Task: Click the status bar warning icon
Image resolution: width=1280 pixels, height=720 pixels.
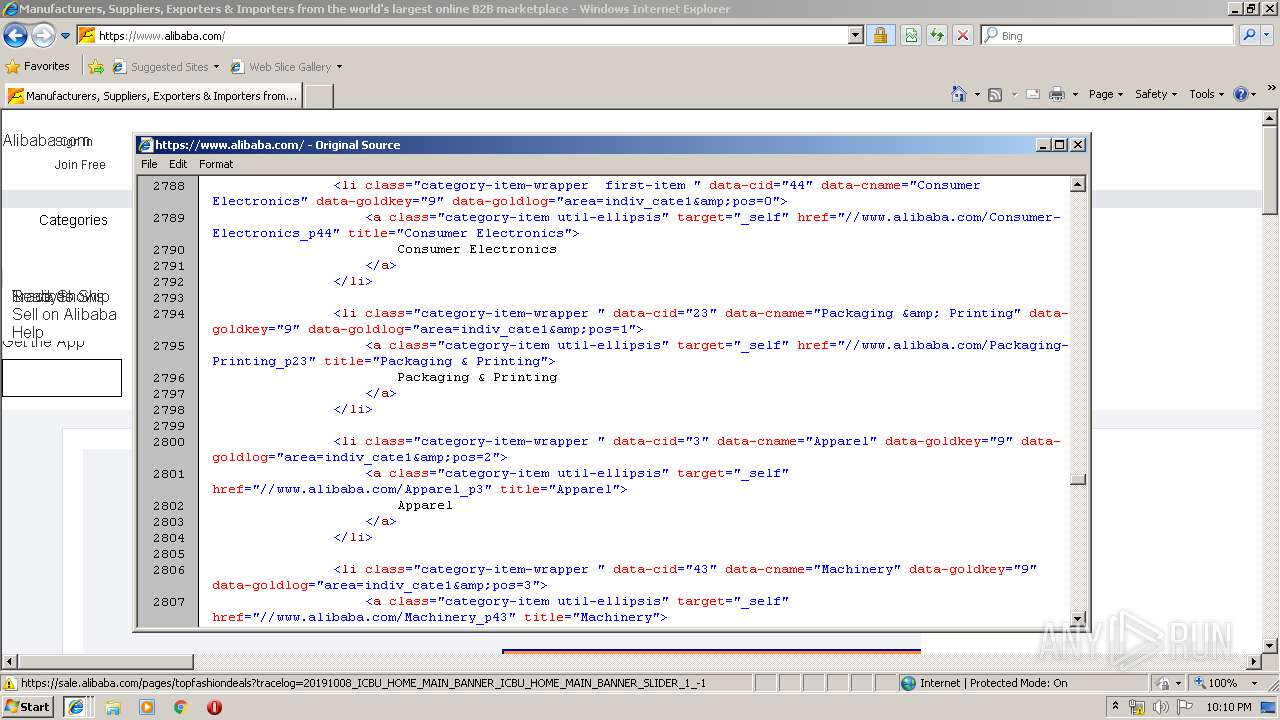Action: 10,683
